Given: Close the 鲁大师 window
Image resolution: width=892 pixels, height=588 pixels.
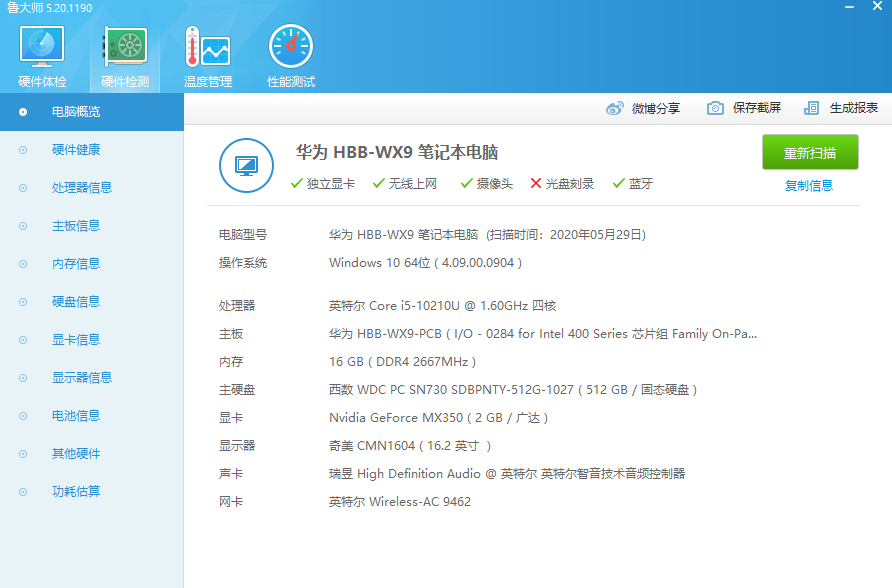Looking at the screenshot, I should [878, 6].
